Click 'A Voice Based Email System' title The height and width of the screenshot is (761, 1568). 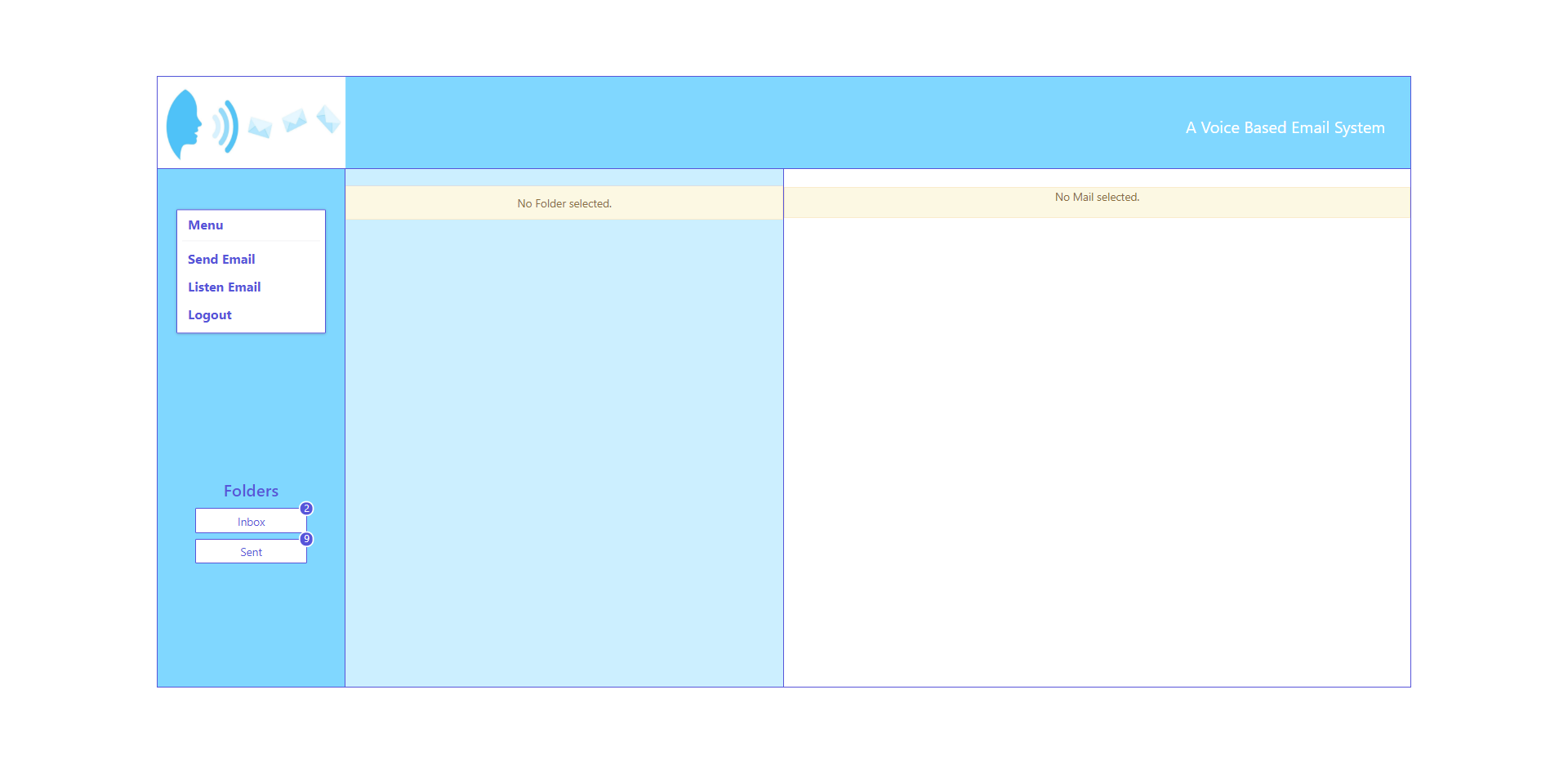(1285, 127)
